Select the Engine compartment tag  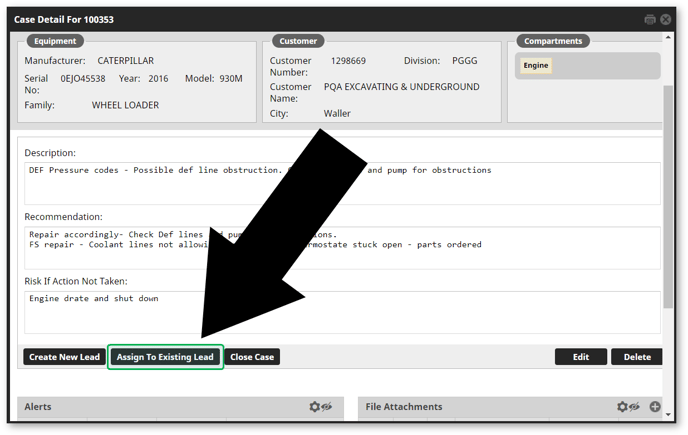point(536,66)
